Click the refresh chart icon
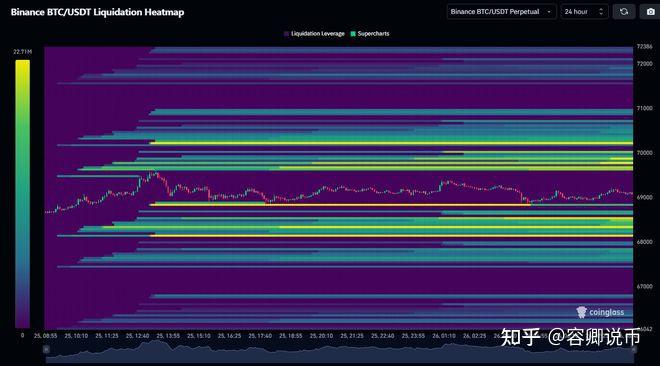 click(624, 12)
